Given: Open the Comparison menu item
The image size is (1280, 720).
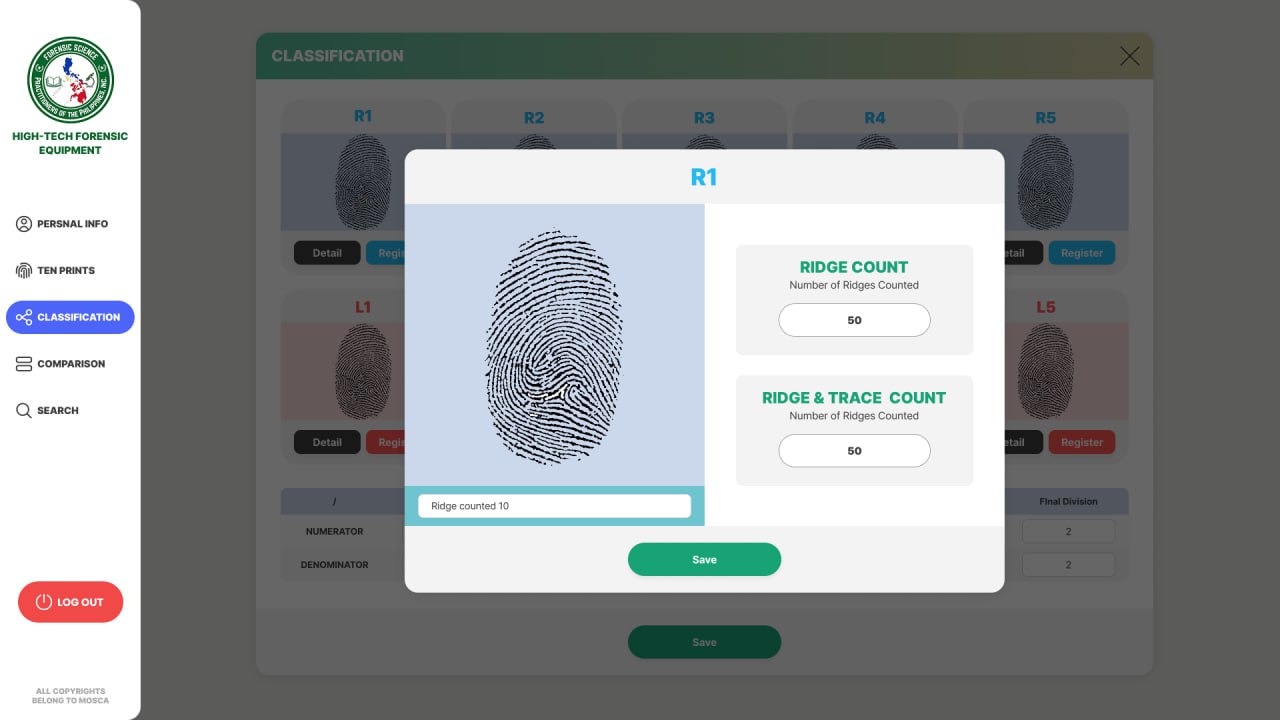Looking at the screenshot, I should (70, 364).
